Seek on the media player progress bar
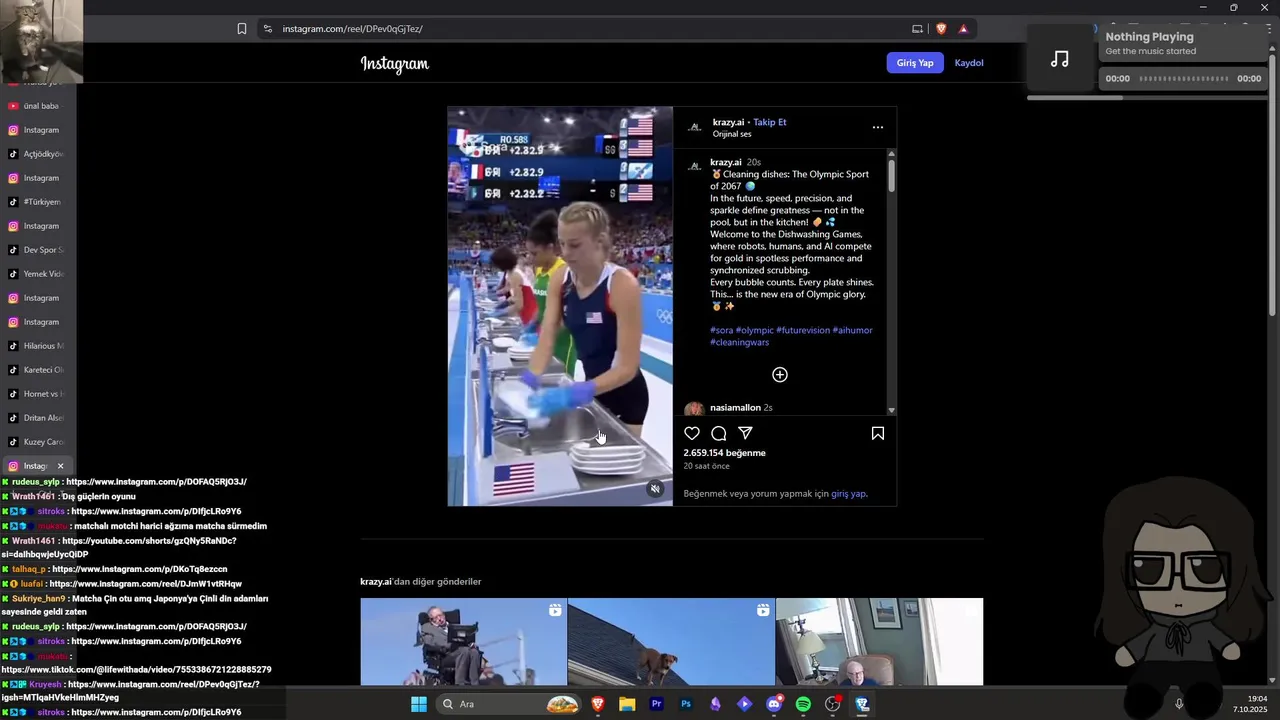This screenshot has width=1280, height=720. pos(1183,78)
